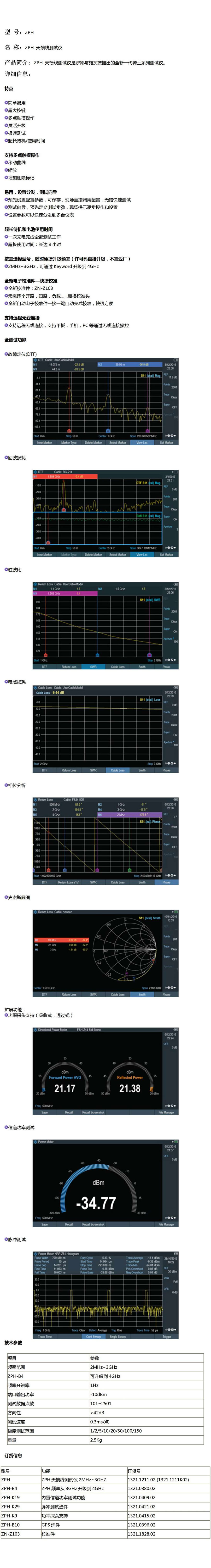Image resolution: width=211 pixels, height=1568 pixels.
Task: Click View List softkey in DTF screenshot
Action: click(x=142, y=443)
